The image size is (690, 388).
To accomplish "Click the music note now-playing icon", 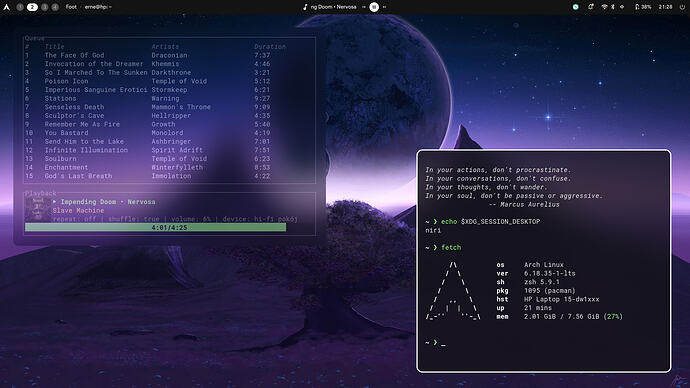I will click(x=305, y=7).
